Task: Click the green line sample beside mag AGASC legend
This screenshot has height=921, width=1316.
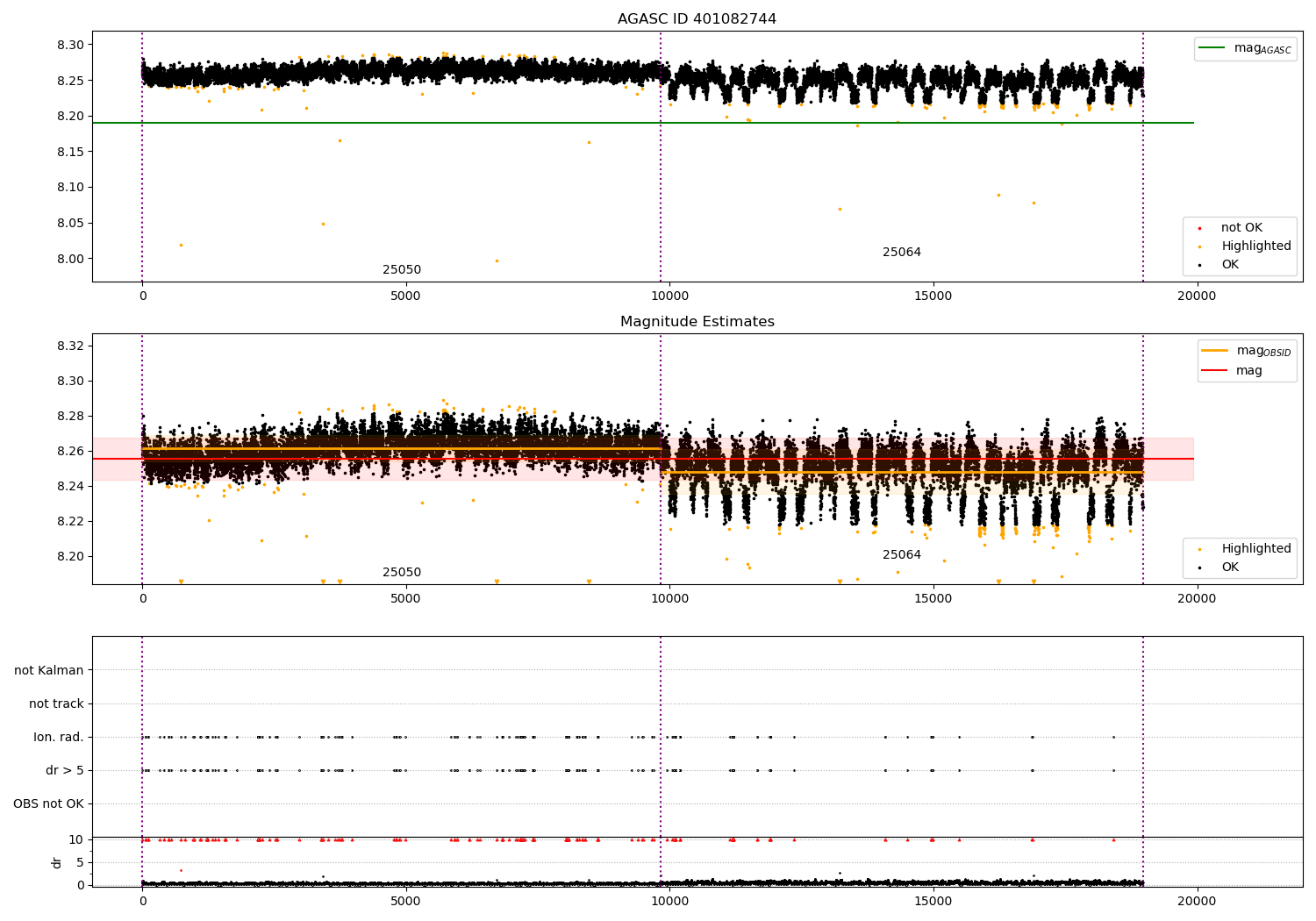Action: click(x=1212, y=48)
